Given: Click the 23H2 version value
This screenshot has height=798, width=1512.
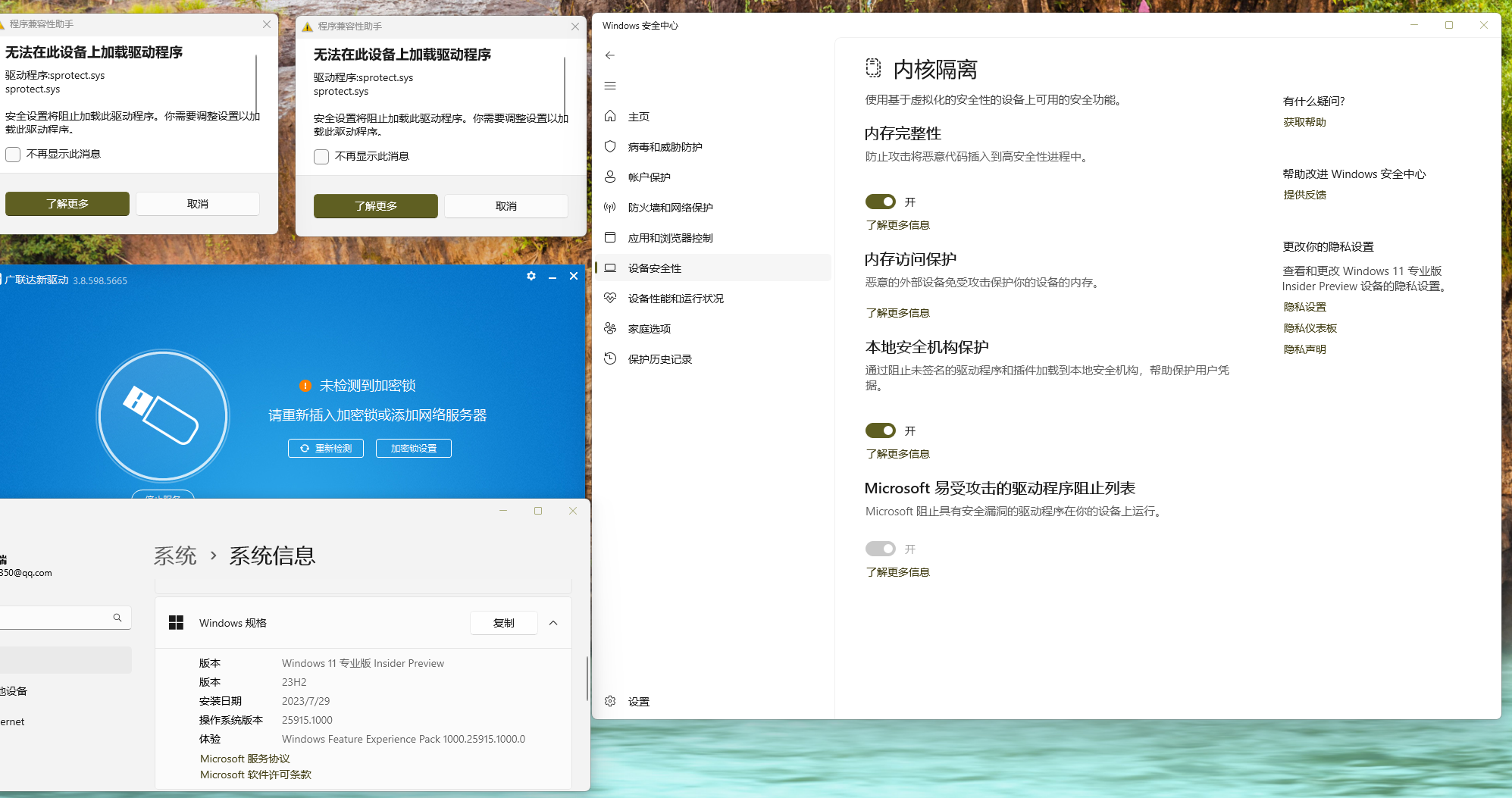Looking at the screenshot, I should [294, 682].
